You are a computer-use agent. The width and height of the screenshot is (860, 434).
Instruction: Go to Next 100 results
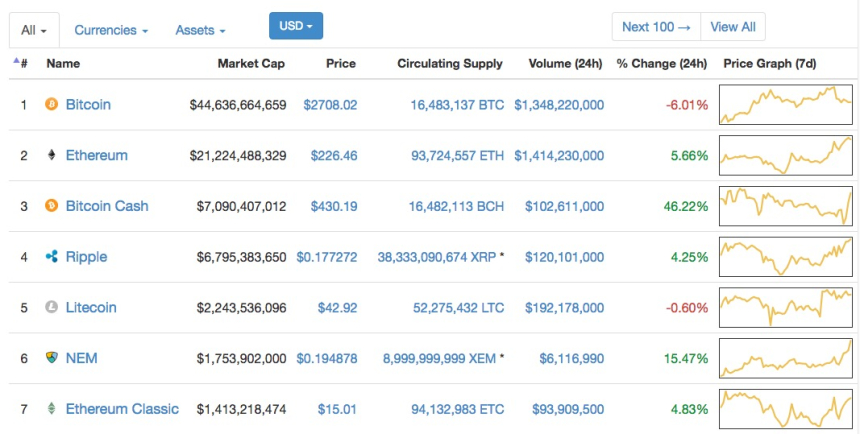(656, 27)
